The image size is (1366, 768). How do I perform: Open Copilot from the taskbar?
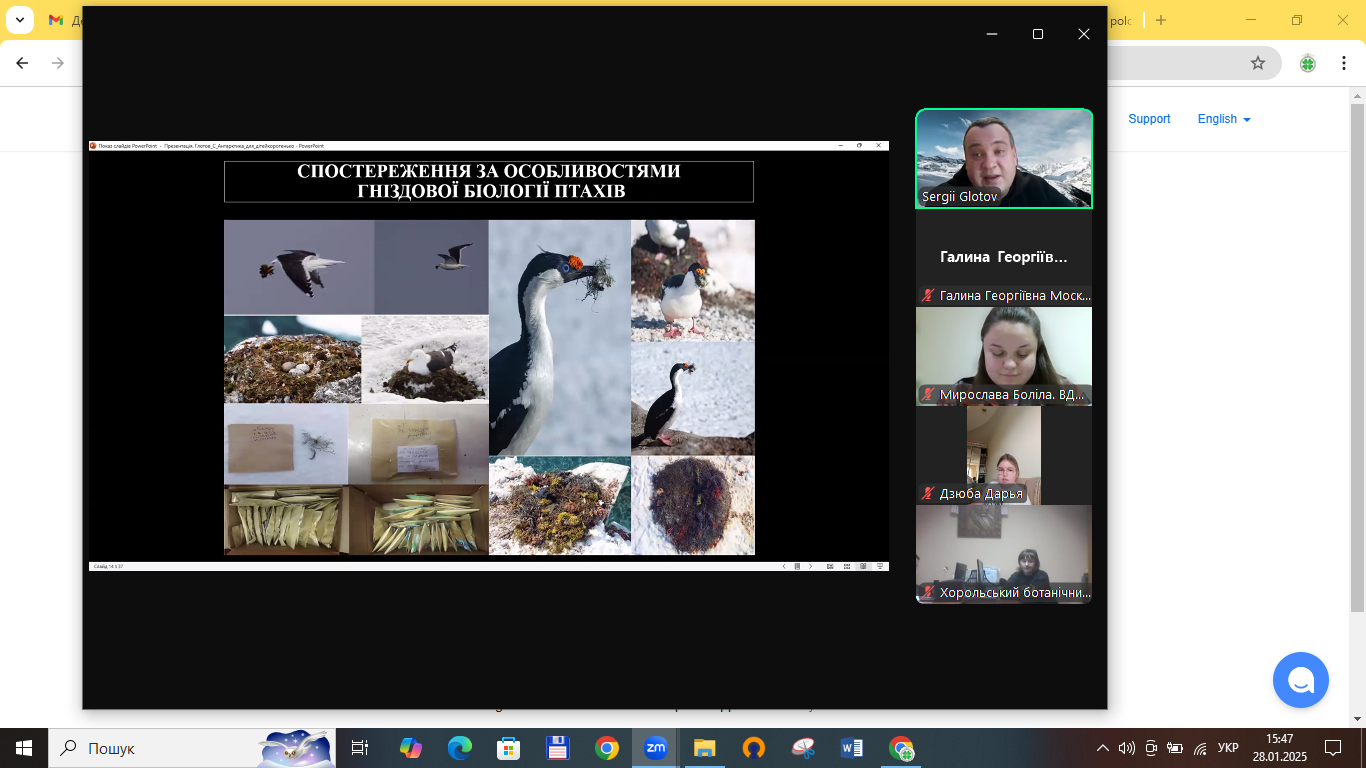point(410,748)
